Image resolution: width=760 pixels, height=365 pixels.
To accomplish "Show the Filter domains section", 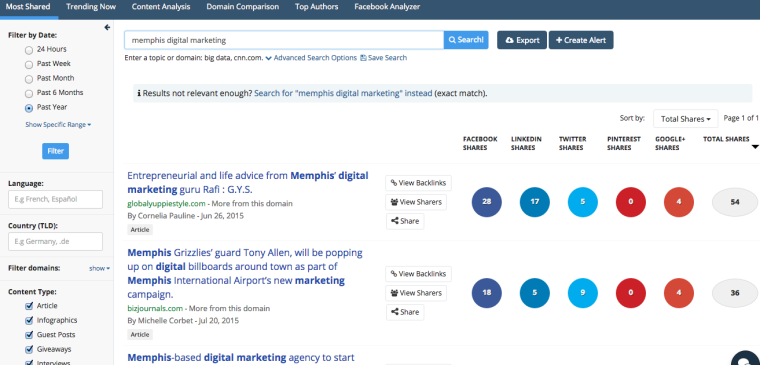I will pos(99,268).
